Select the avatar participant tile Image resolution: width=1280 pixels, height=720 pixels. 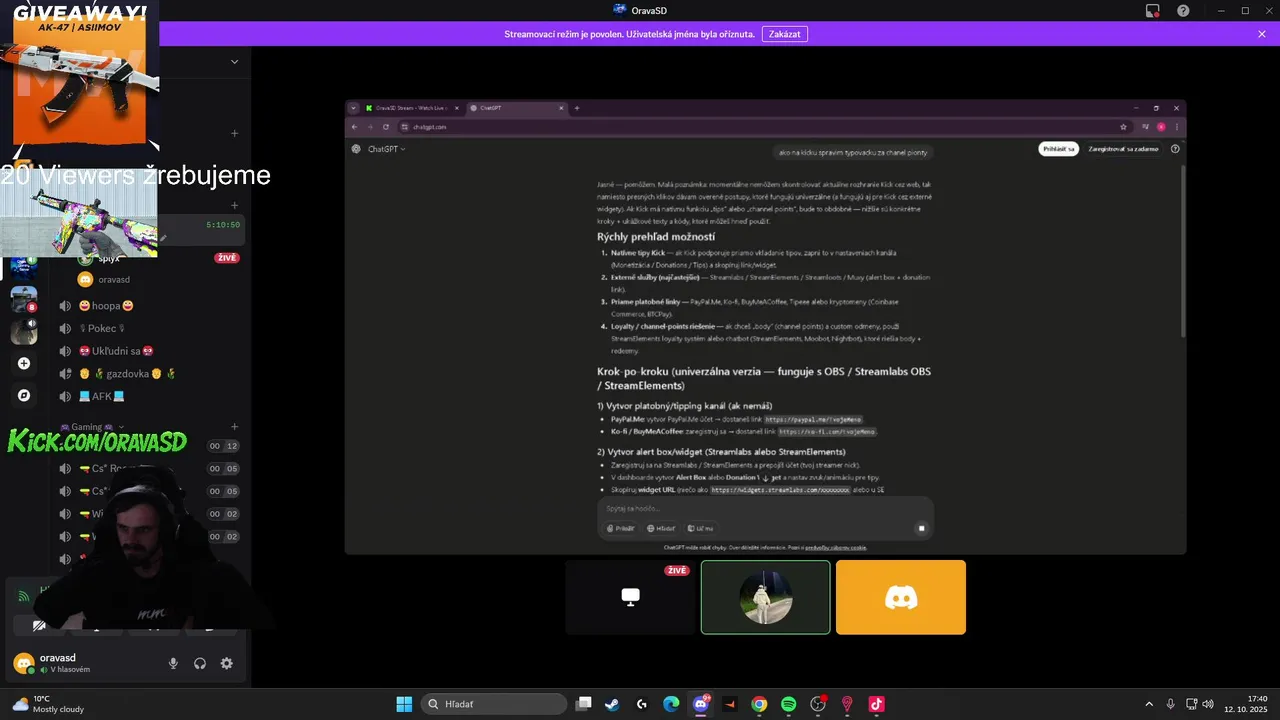pyautogui.click(x=766, y=597)
